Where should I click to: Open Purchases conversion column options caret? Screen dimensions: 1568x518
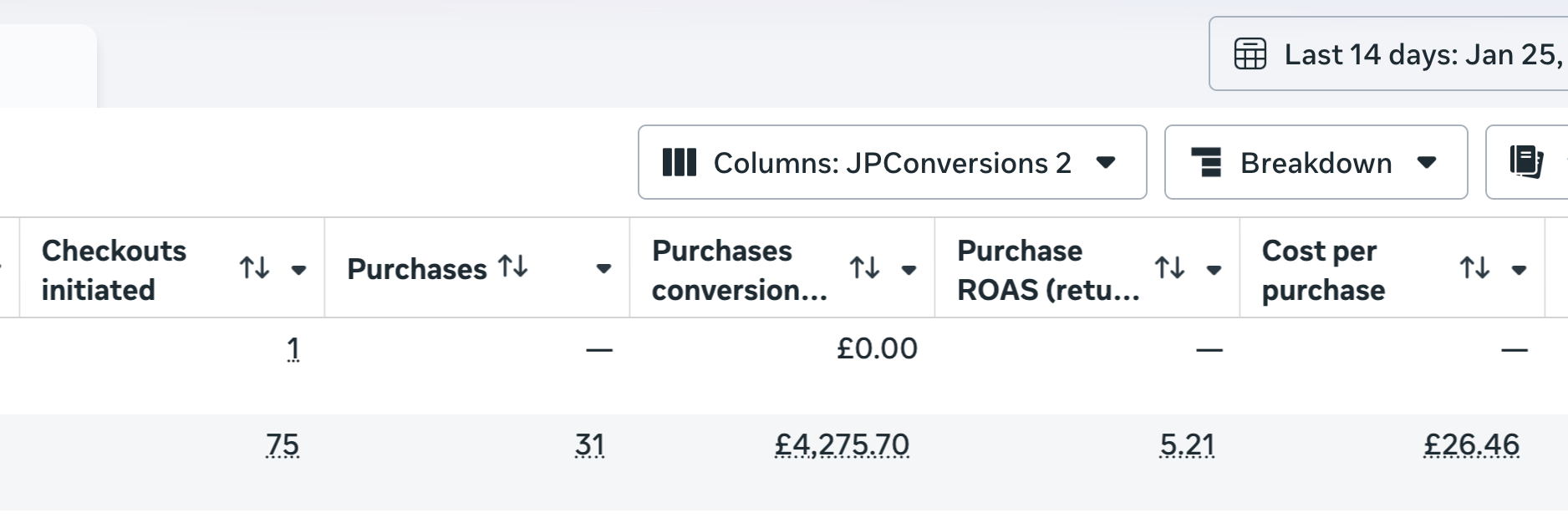coord(909,269)
